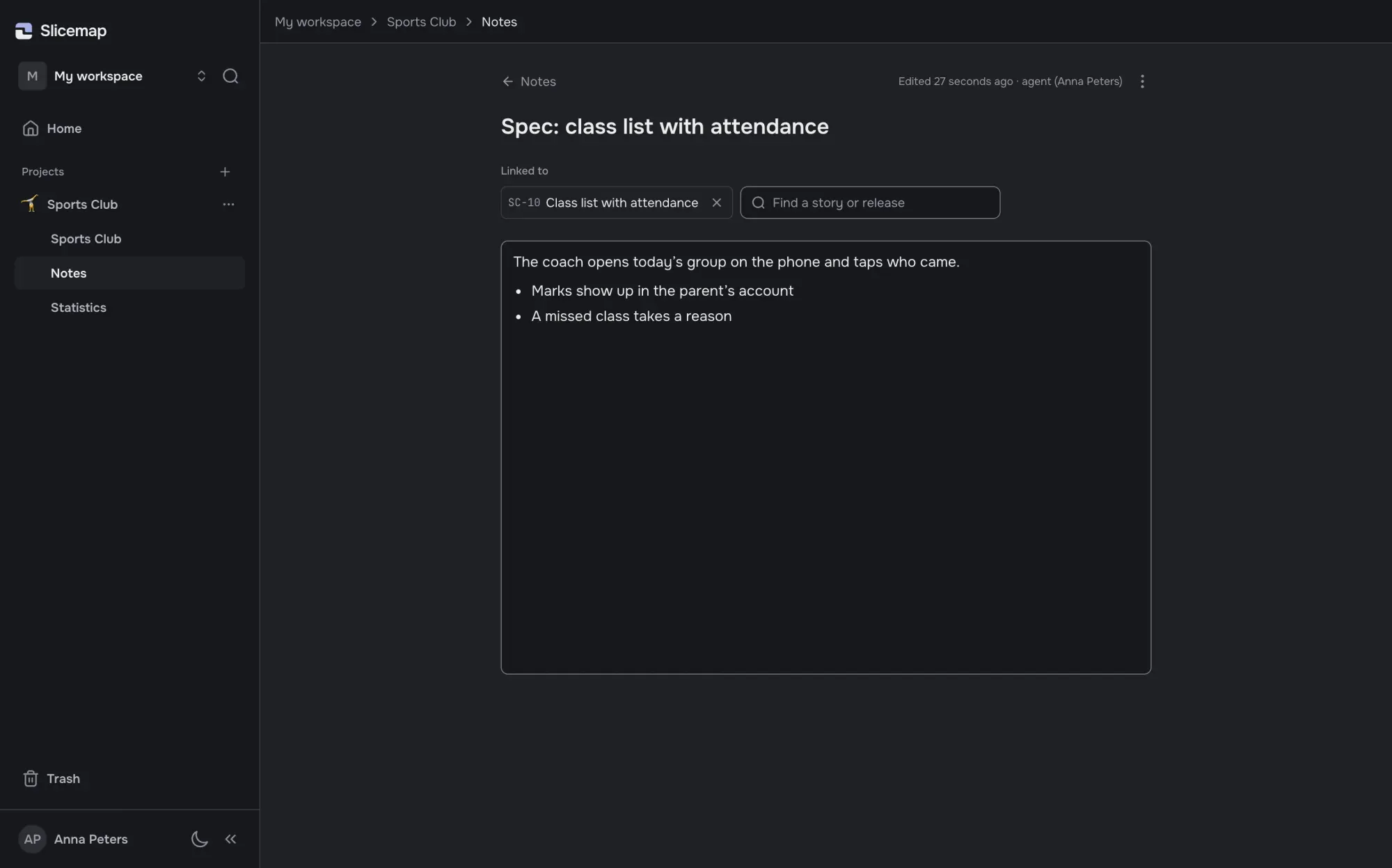Go to Home in the sidebar
This screenshot has height=868, width=1392.
[x=129, y=128]
